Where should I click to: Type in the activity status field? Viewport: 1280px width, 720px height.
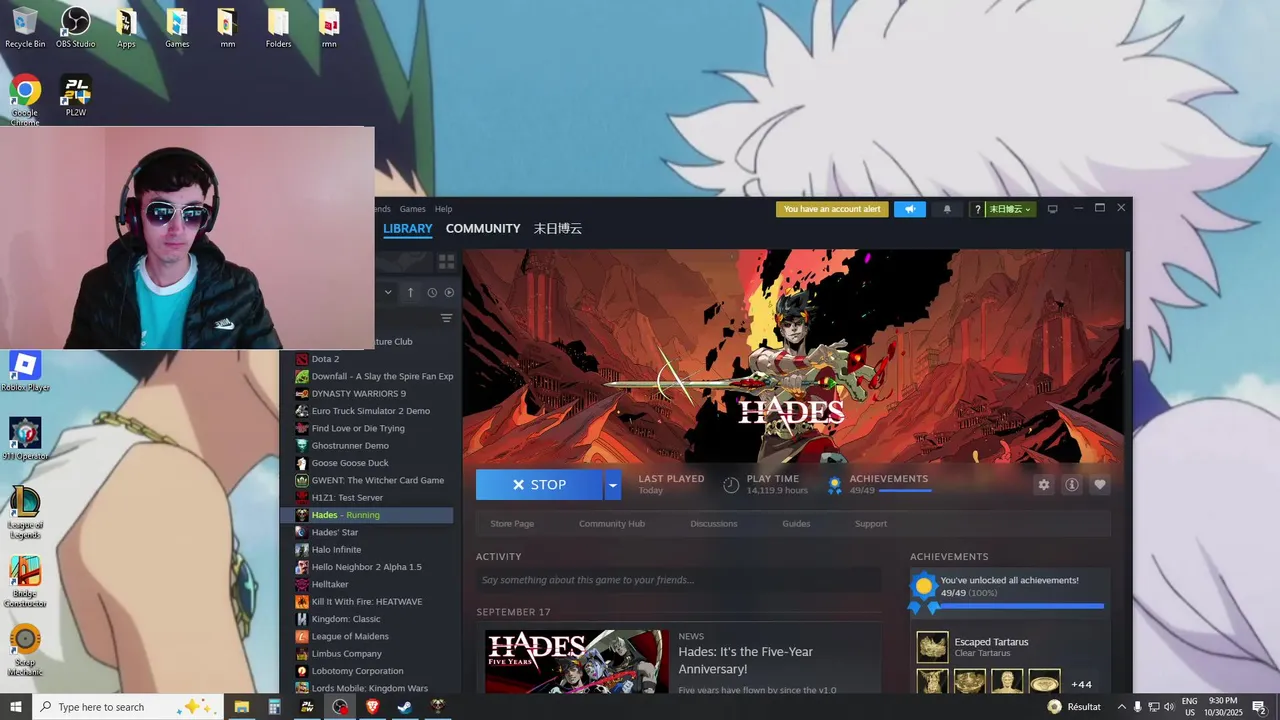pyautogui.click(x=678, y=580)
